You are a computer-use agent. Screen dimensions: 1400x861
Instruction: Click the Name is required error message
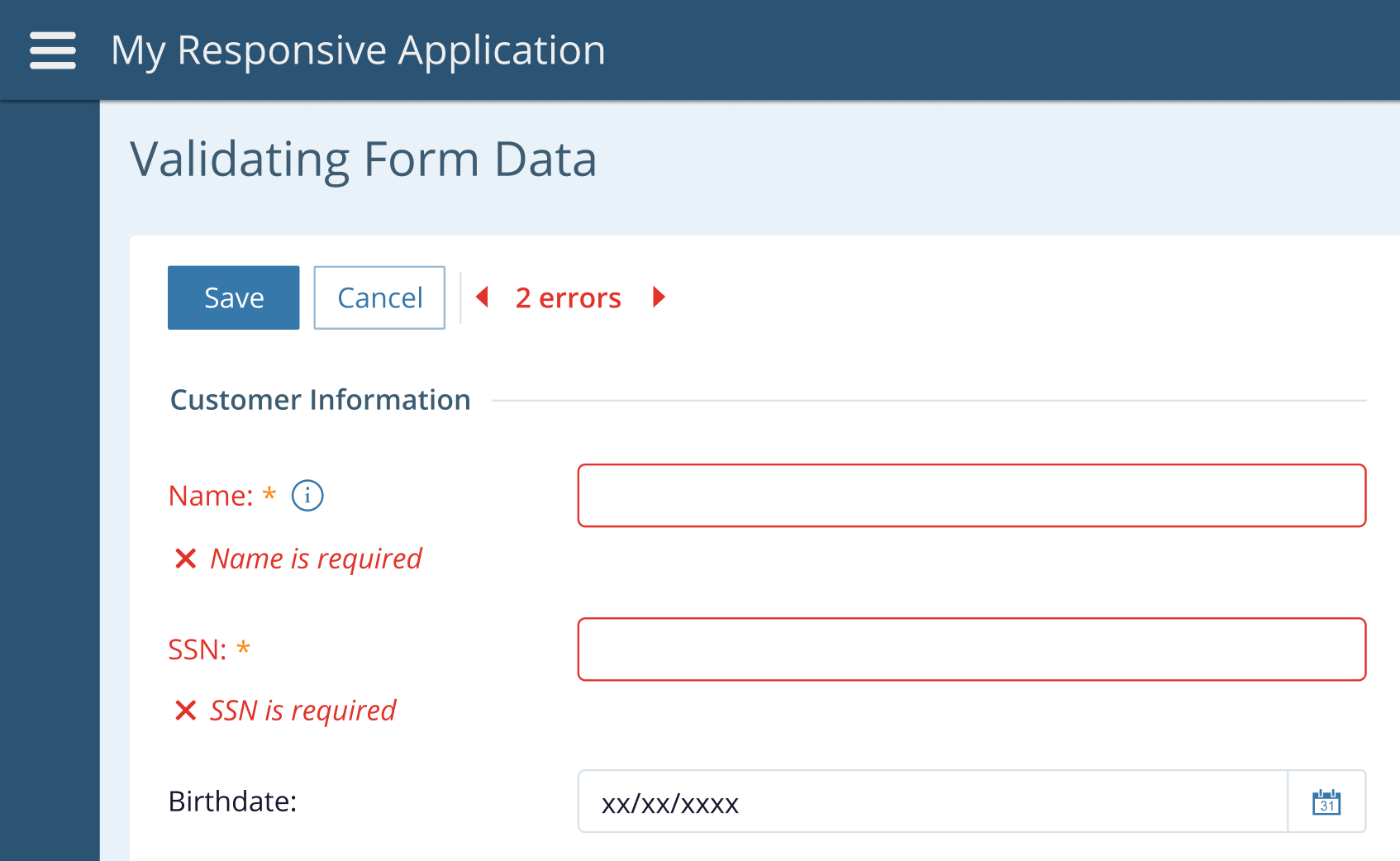pyautogui.click(x=316, y=559)
